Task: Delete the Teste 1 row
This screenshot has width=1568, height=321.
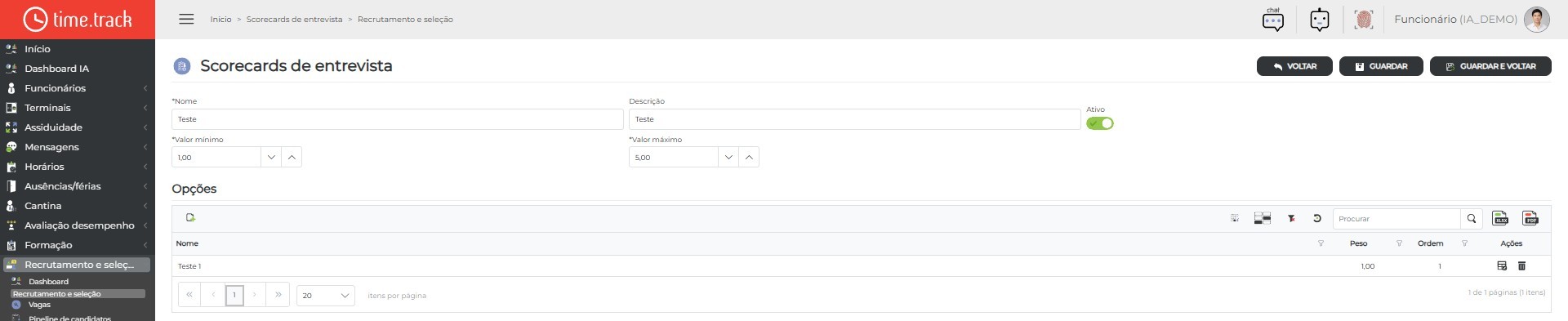Action: (x=1521, y=265)
